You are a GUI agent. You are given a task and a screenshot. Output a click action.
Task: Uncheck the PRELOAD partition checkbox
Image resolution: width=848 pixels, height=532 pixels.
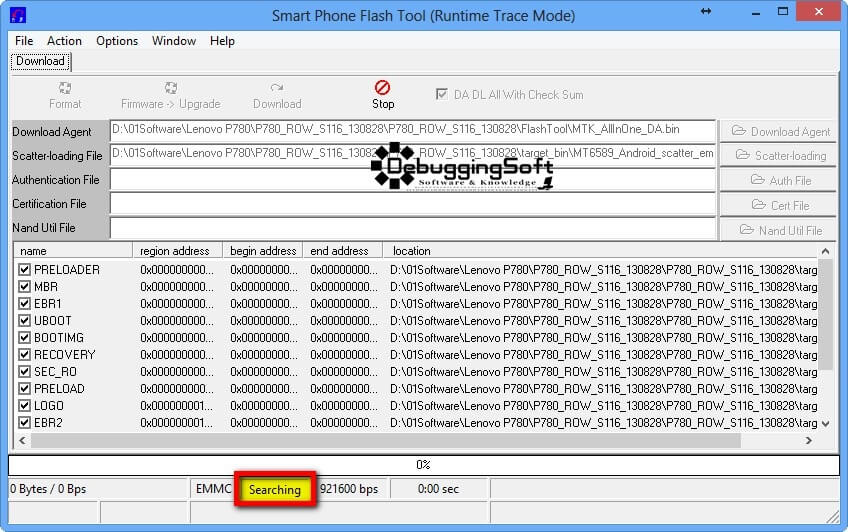[24, 388]
